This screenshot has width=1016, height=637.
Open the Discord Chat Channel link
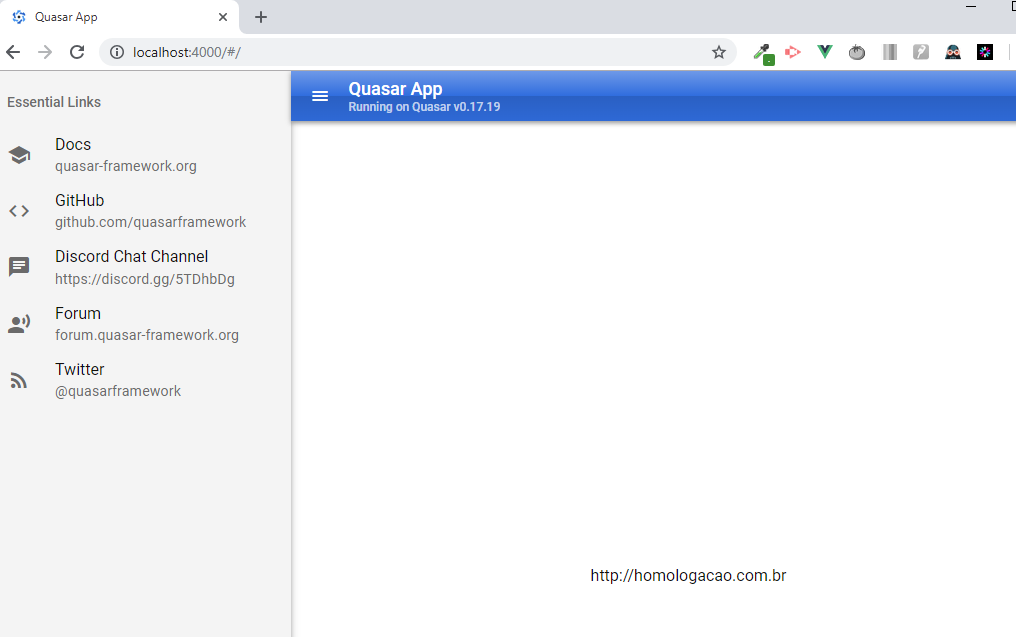(144, 267)
